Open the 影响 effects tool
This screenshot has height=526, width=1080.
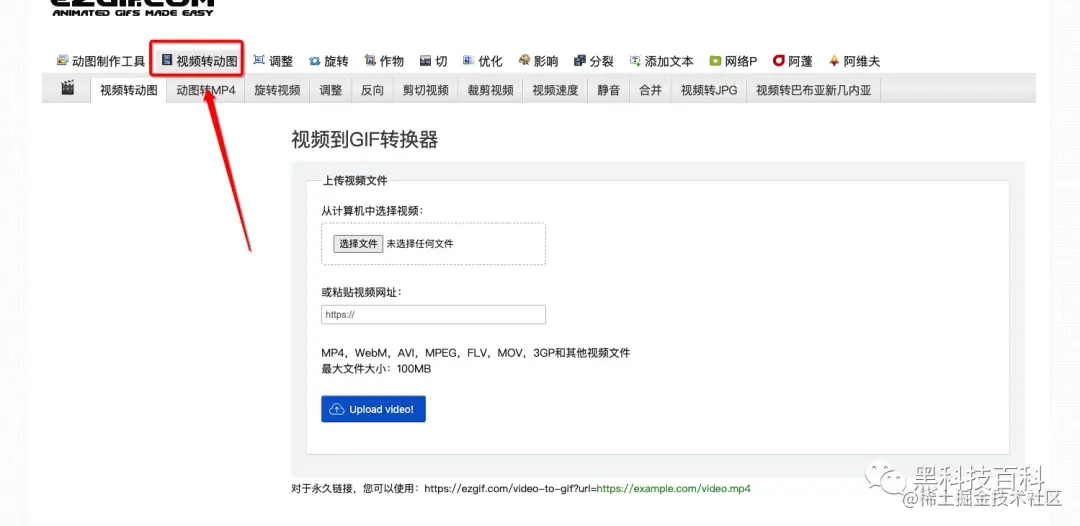pyautogui.click(x=538, y=61)
